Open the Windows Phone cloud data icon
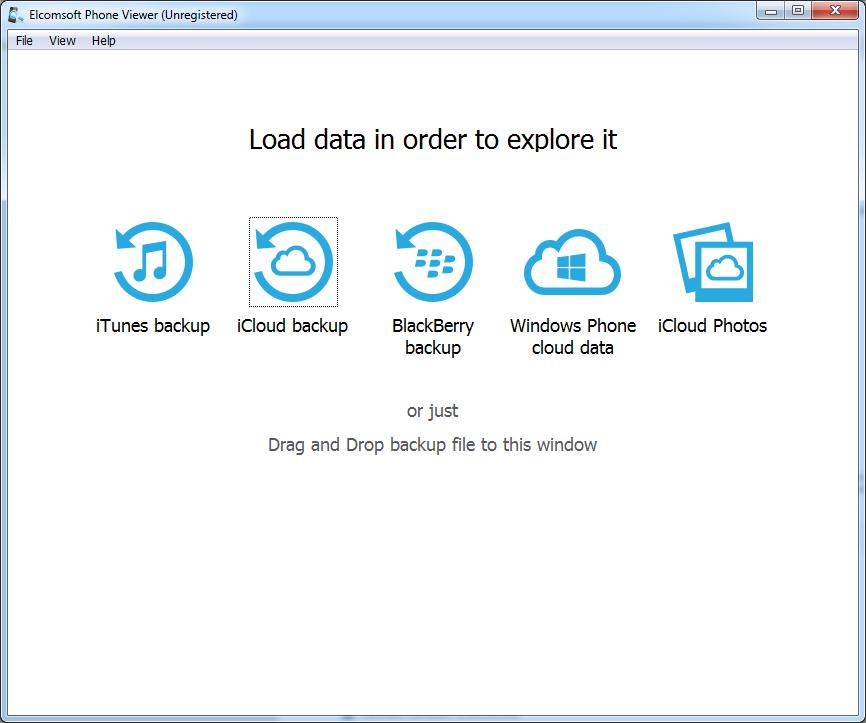Screen dimensions: 866x723 [572, 260]
